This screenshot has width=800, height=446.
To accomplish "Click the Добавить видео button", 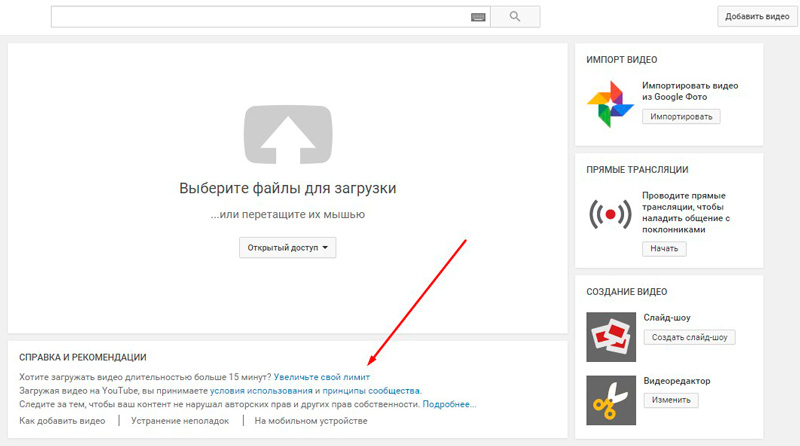I will tap(757, 16).
